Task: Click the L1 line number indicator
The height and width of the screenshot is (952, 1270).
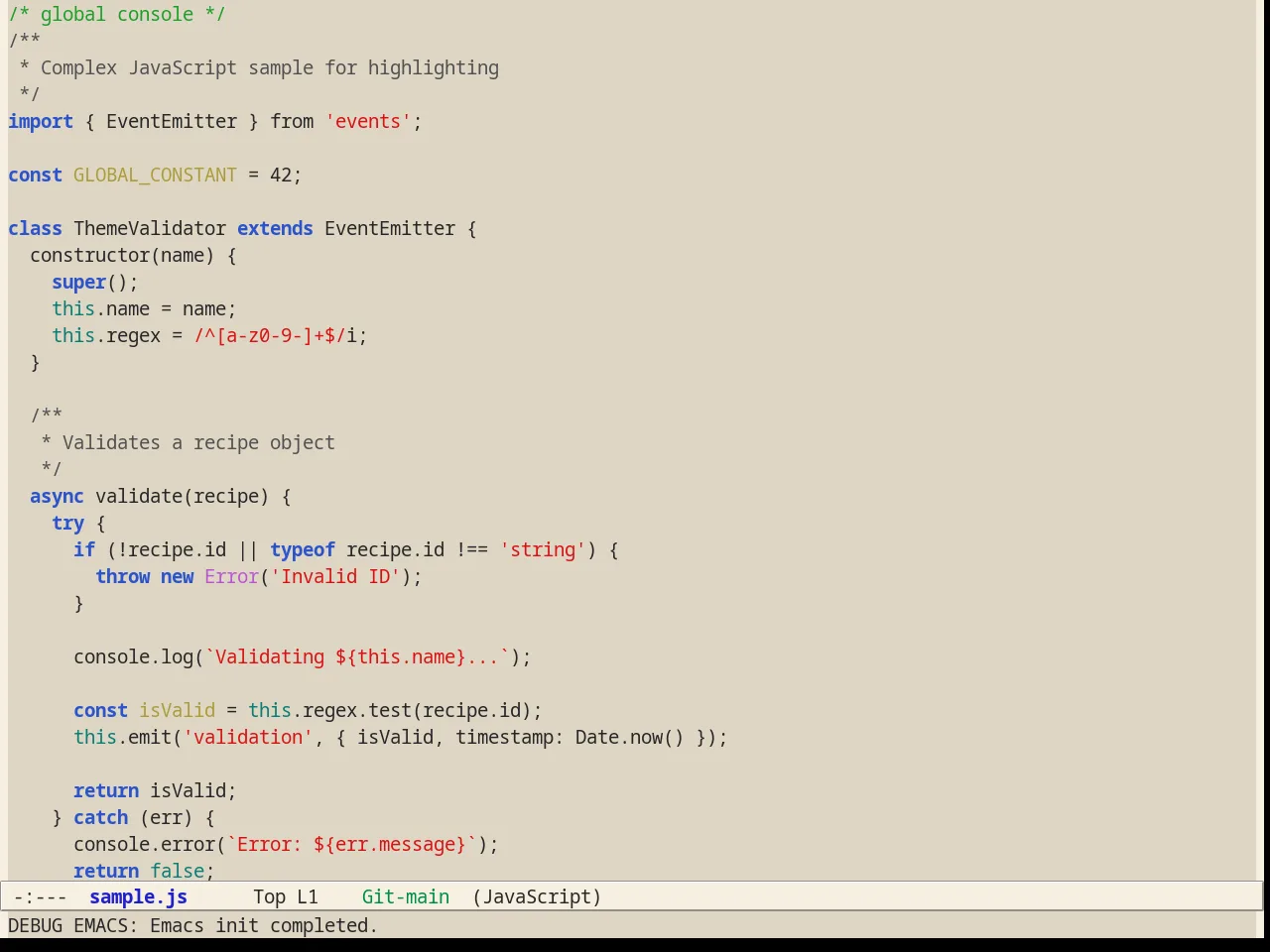Action: (308, 896)
